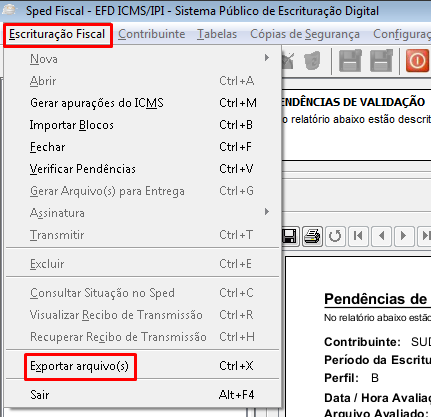Click the Data / Hora Avaliação label in the report

(377, 398)
